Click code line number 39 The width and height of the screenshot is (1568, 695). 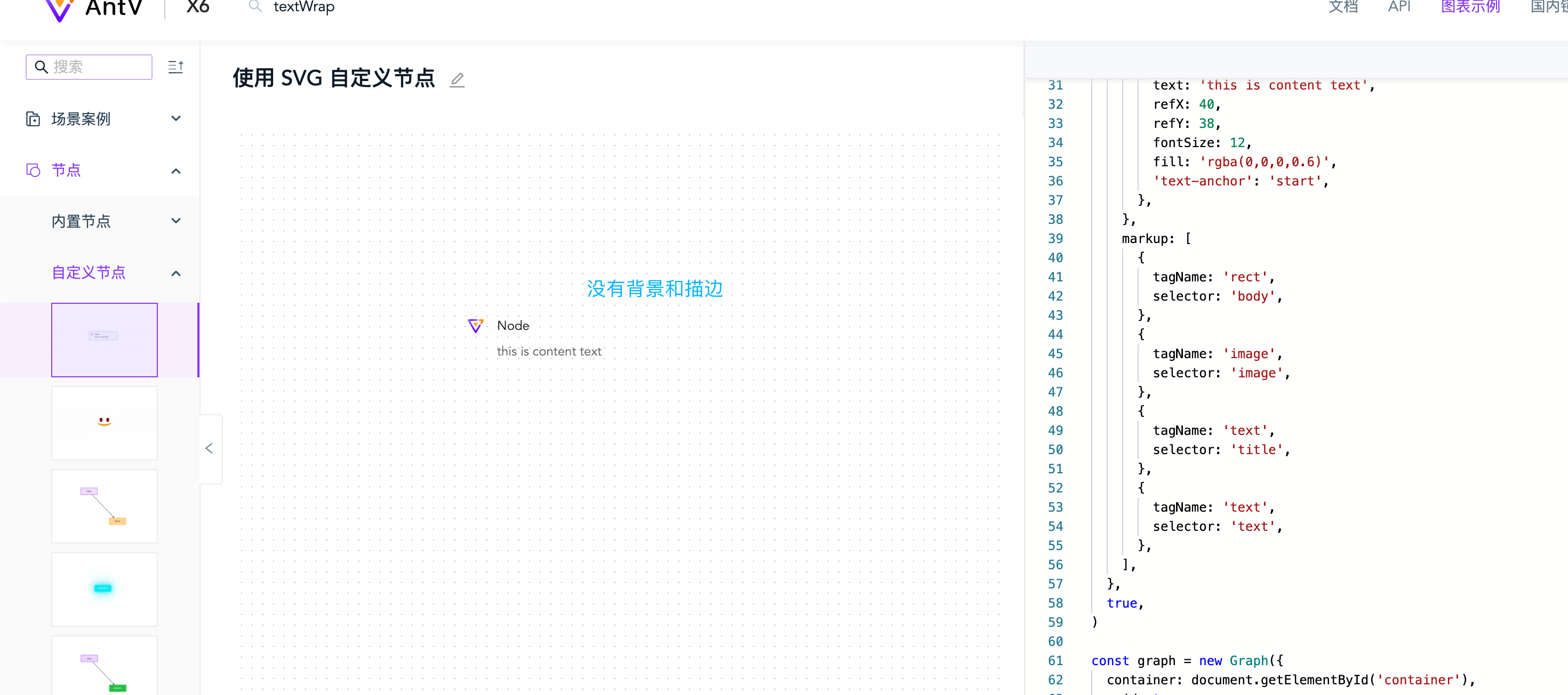pos(1055,238)
